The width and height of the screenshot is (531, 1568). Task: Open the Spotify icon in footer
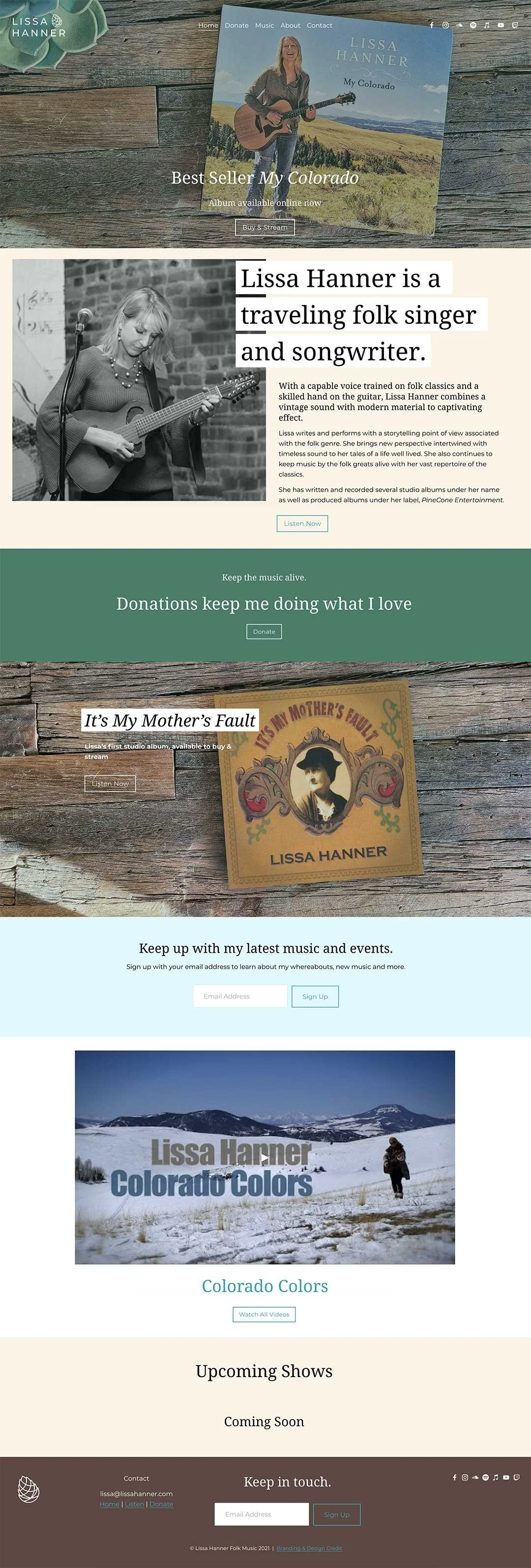(x=485, y=1478)
